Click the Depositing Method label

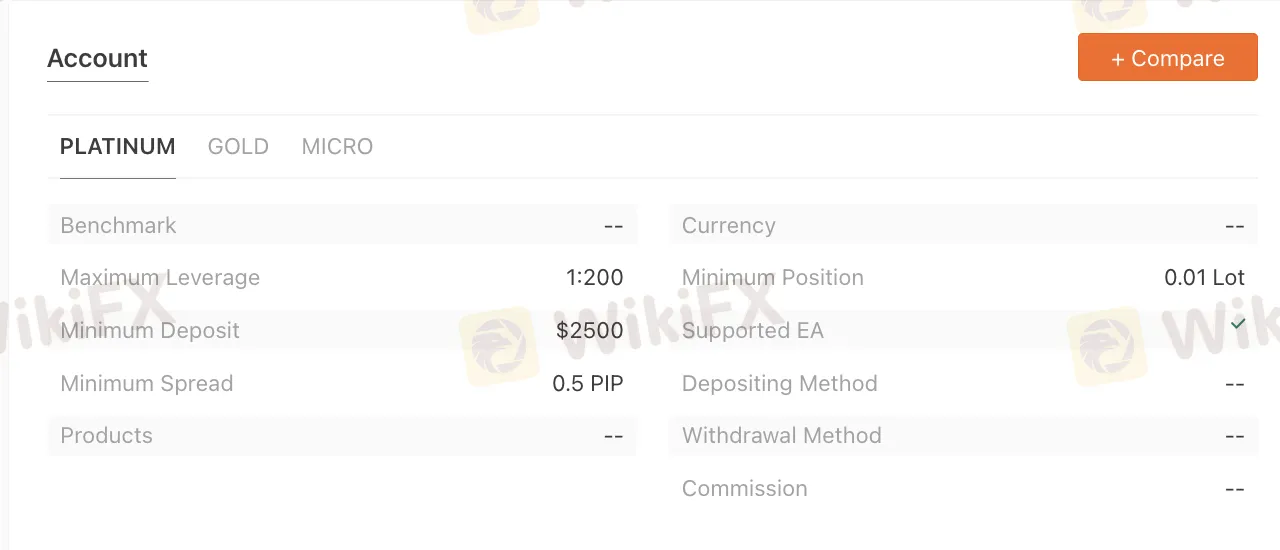(x=779, y=384)
